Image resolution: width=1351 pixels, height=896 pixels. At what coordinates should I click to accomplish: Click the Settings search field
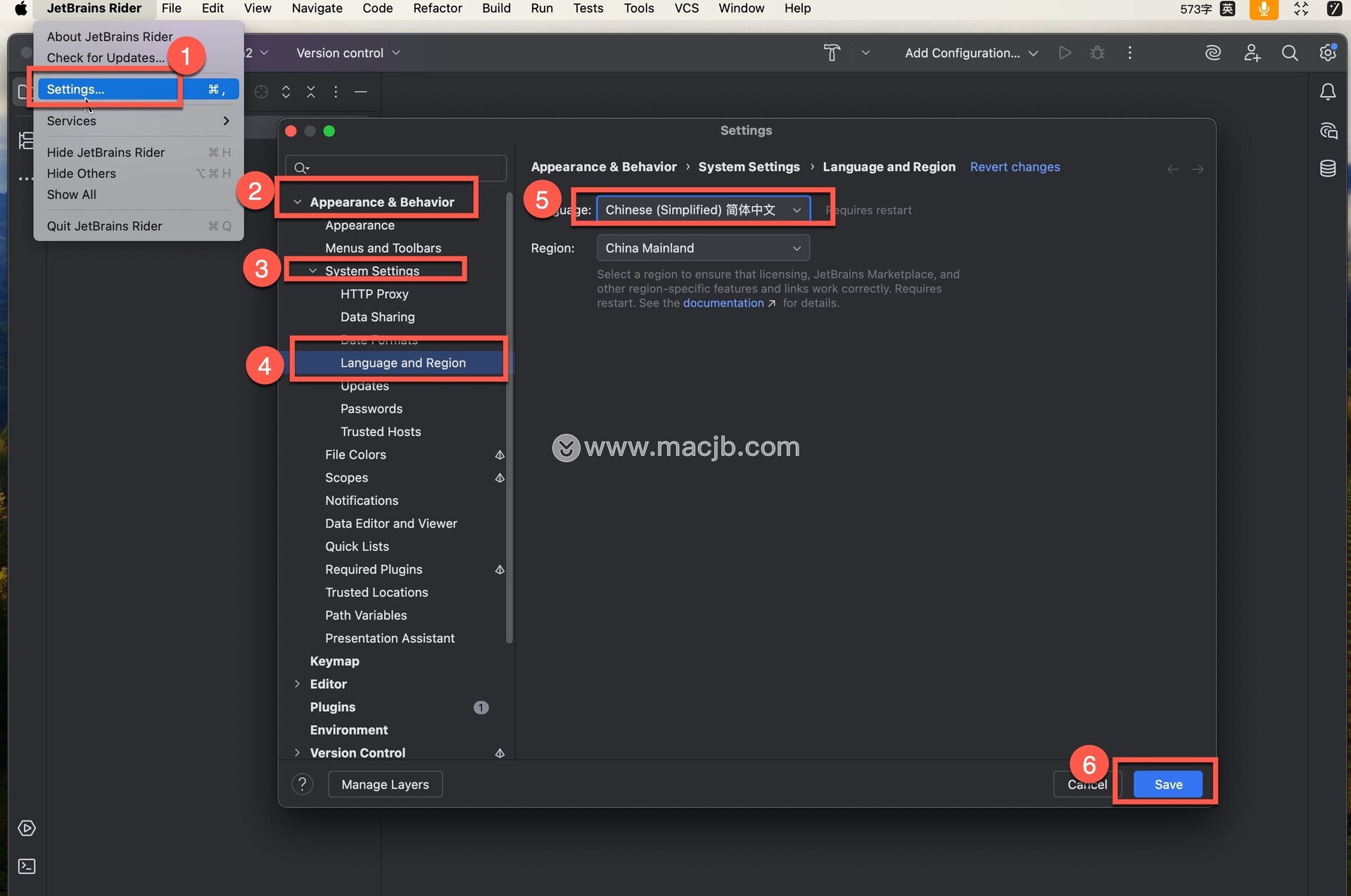[x=396, y=167]
